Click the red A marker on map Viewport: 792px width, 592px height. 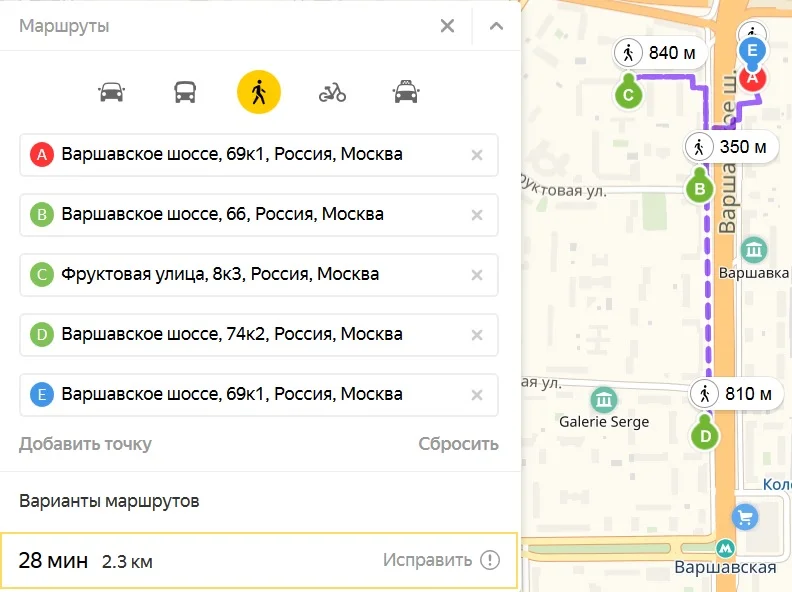753,81
